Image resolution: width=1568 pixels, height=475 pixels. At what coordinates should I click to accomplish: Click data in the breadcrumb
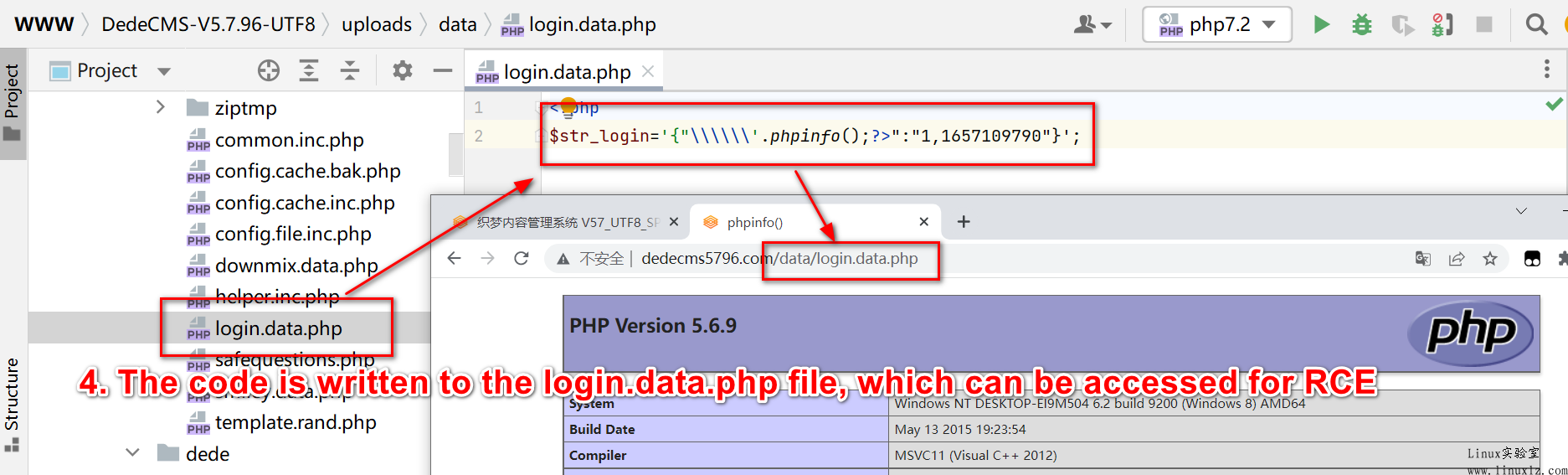coord(458,24)
